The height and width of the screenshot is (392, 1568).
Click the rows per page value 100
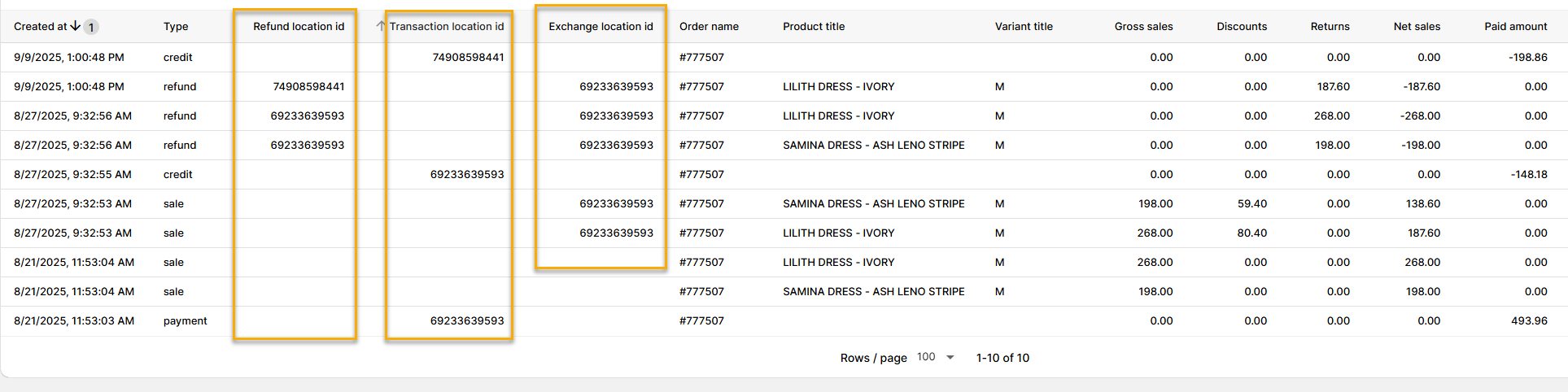click(926, 357)
